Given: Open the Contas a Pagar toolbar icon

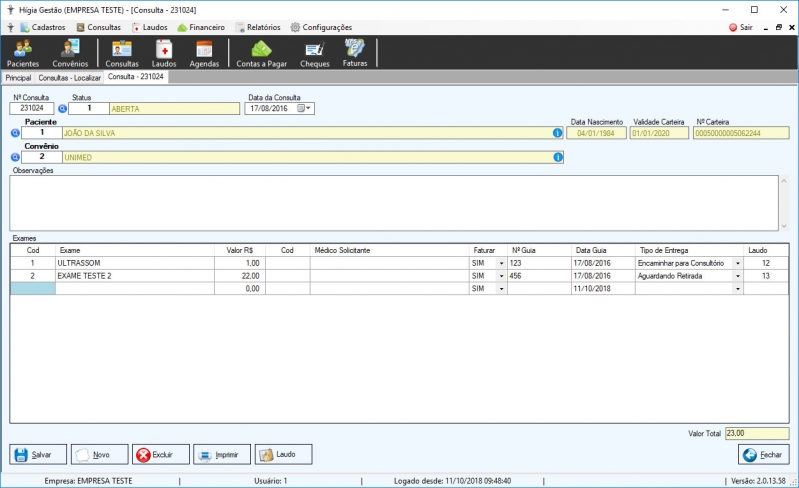Looking at the screenshot, I should 261,53.
